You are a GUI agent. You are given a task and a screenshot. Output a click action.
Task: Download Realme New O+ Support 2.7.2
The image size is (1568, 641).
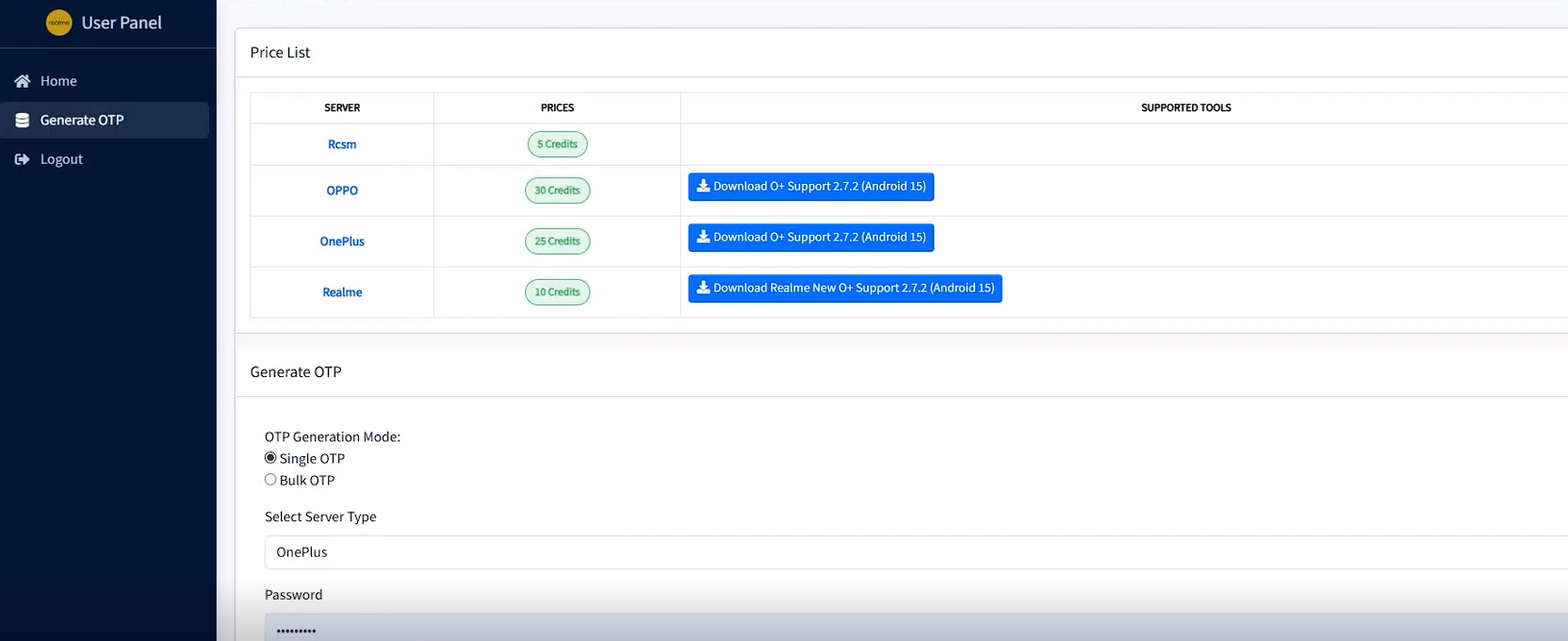pyautogui.click(x=845, y=288)
